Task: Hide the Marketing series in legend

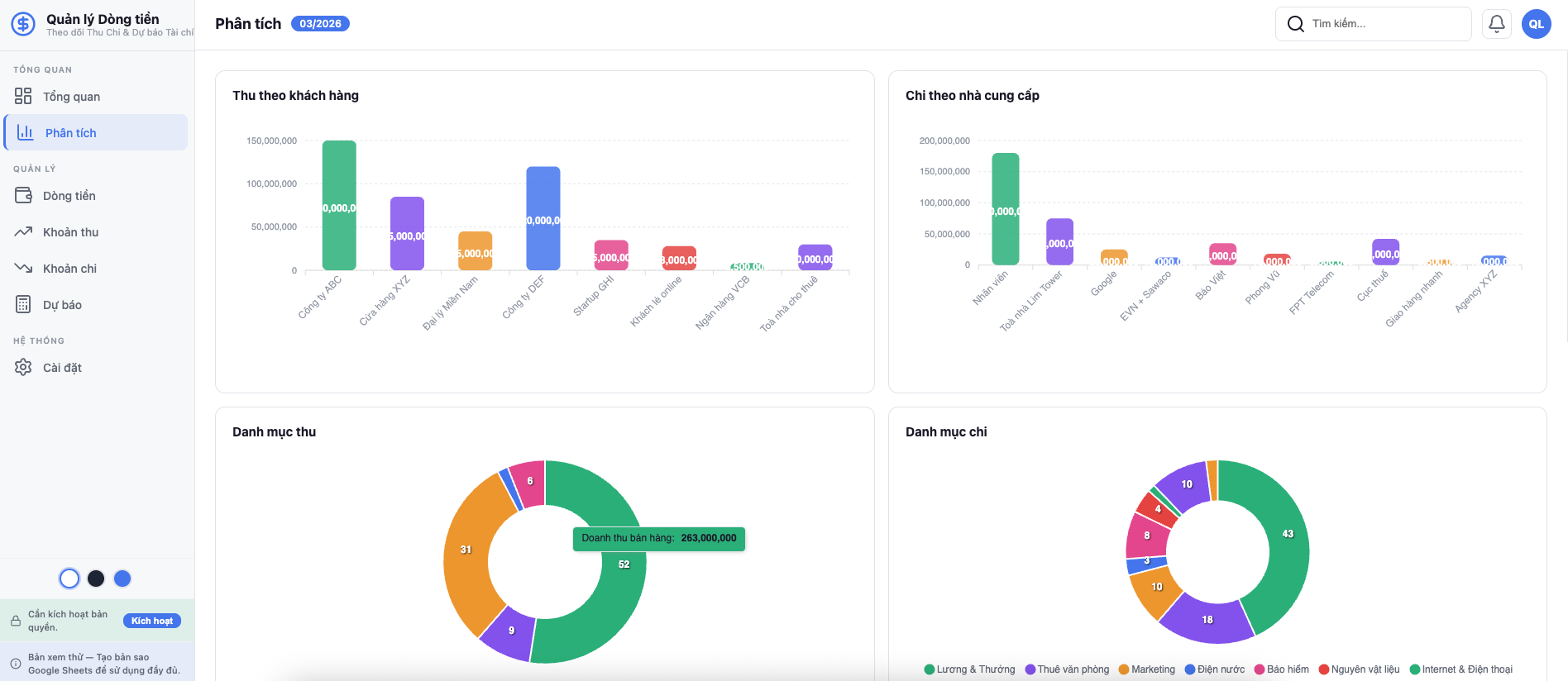Action: pyautogui.click(x=1147, y=669)
